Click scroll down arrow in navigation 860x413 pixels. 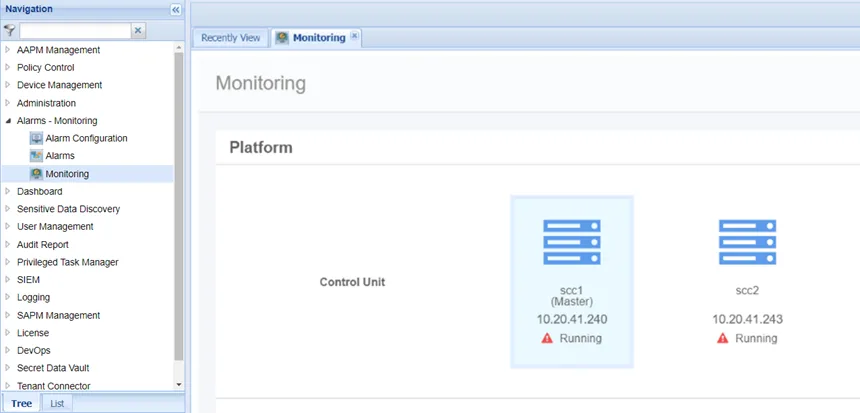point(178,385)
